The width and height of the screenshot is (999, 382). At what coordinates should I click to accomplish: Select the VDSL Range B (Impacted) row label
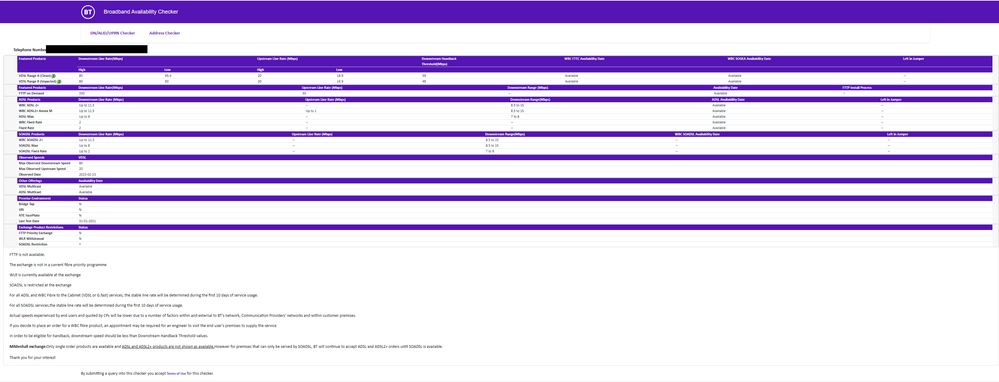click(x=38, y=81)
